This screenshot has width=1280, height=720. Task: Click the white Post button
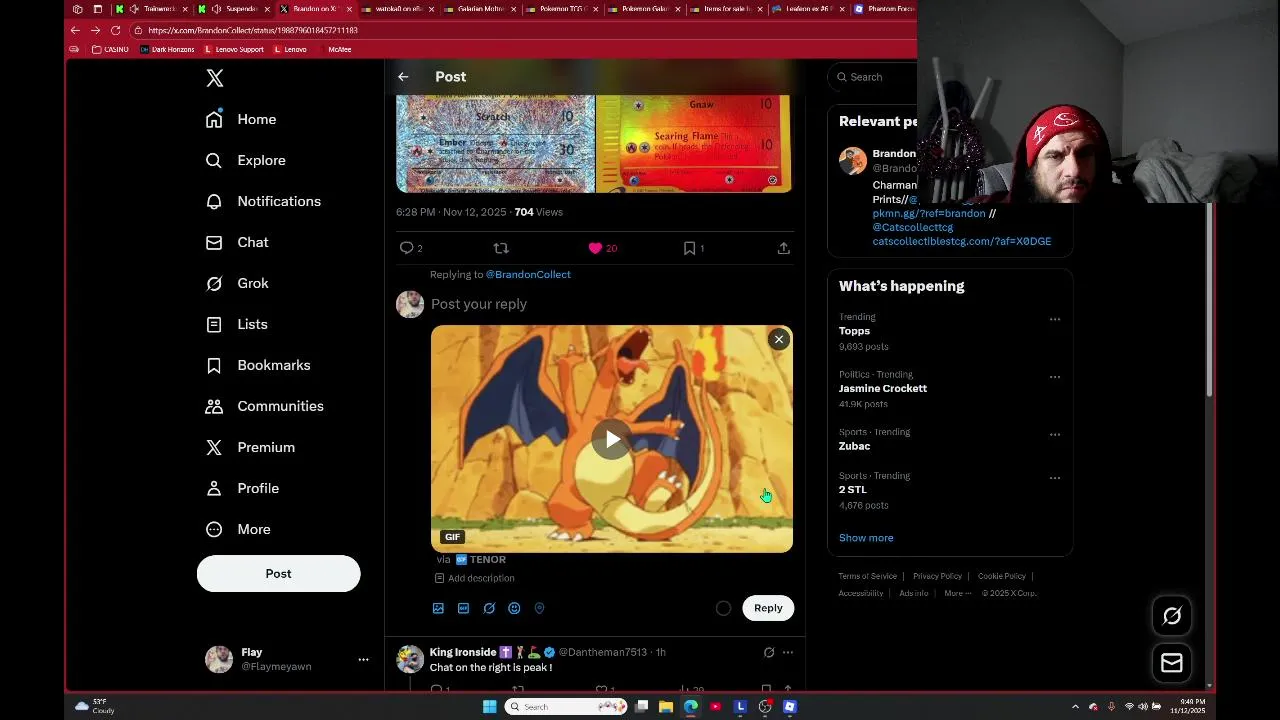click(x=278, y=574)
